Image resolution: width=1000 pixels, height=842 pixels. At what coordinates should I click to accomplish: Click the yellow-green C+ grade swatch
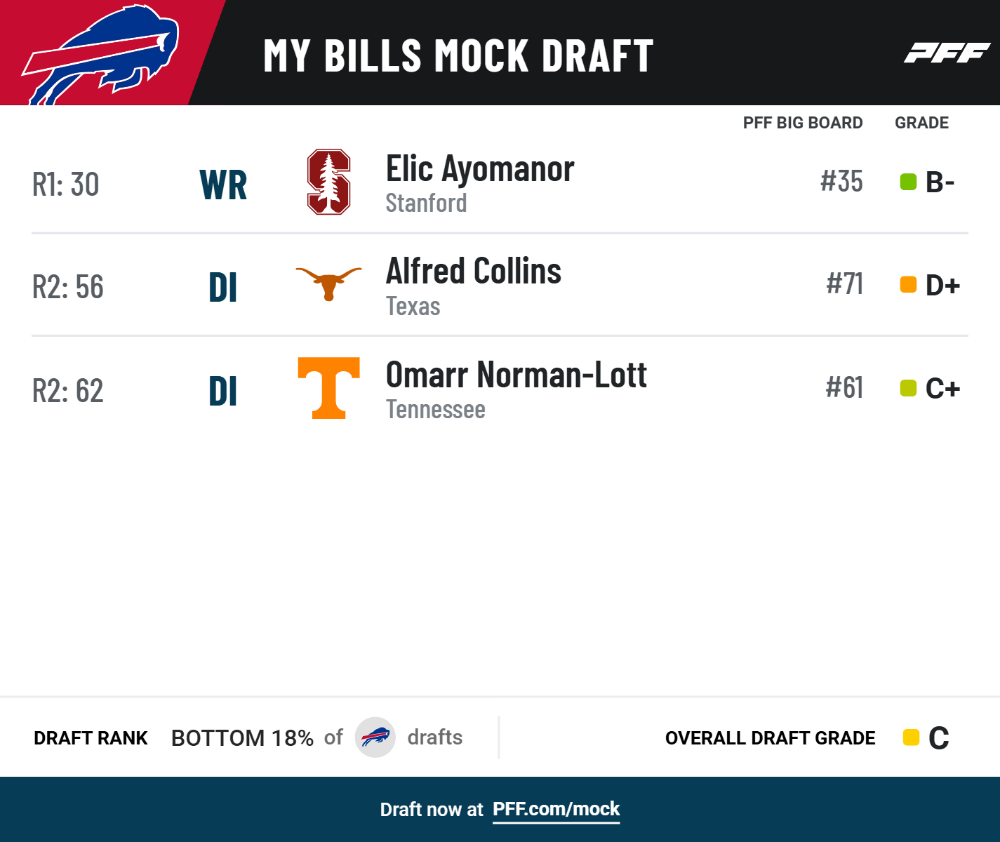pos(908,388)
